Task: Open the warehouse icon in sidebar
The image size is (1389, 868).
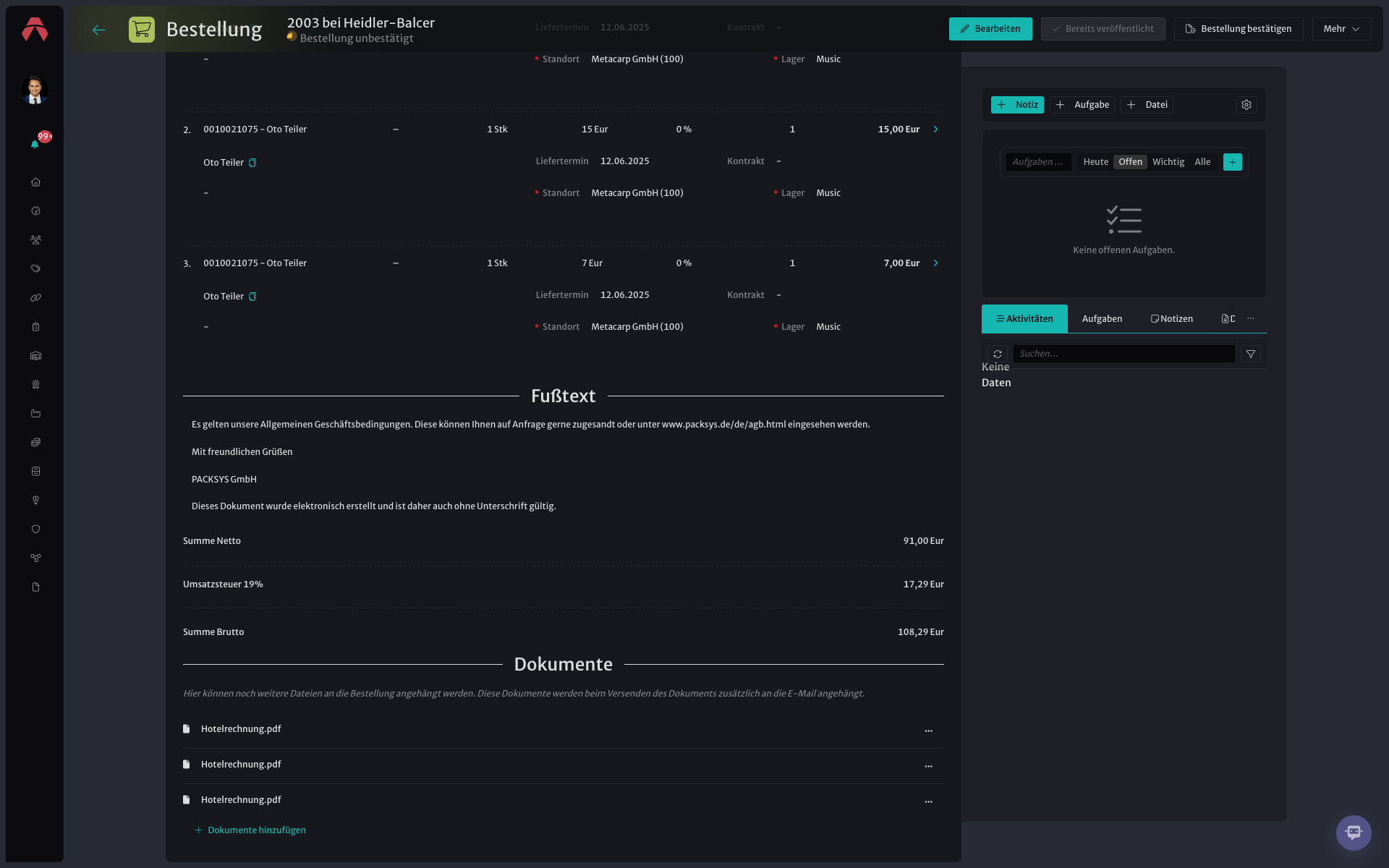Action: [x=35, y=356]
